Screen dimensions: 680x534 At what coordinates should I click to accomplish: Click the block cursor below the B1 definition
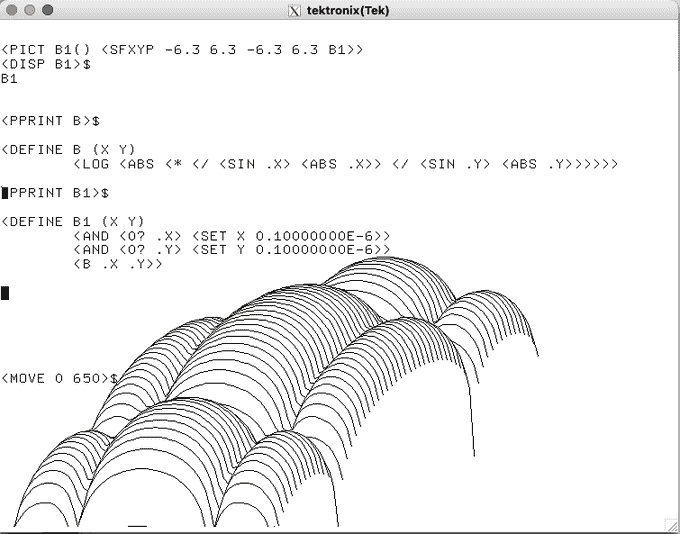[5, 293]
